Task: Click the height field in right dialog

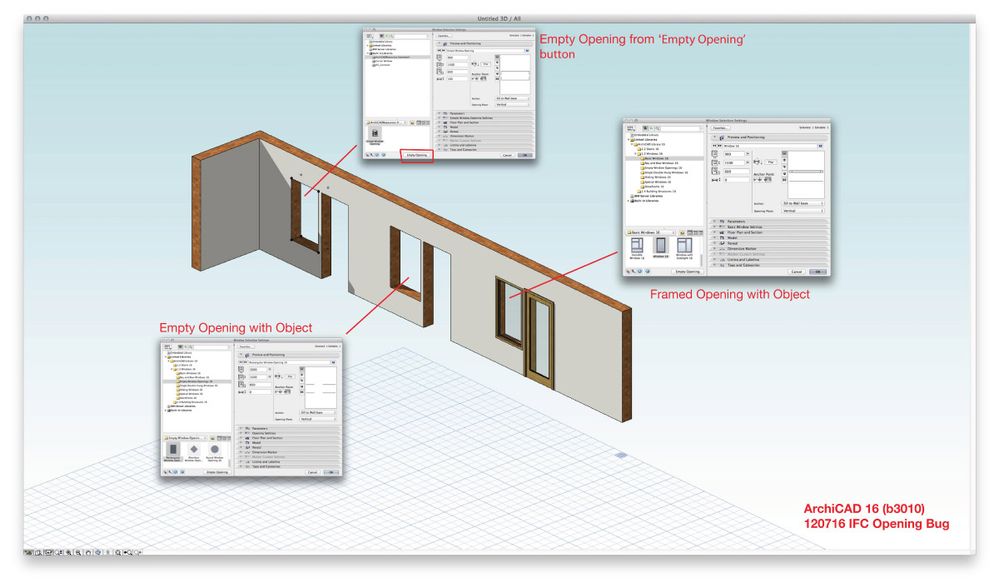Action: 734,162
